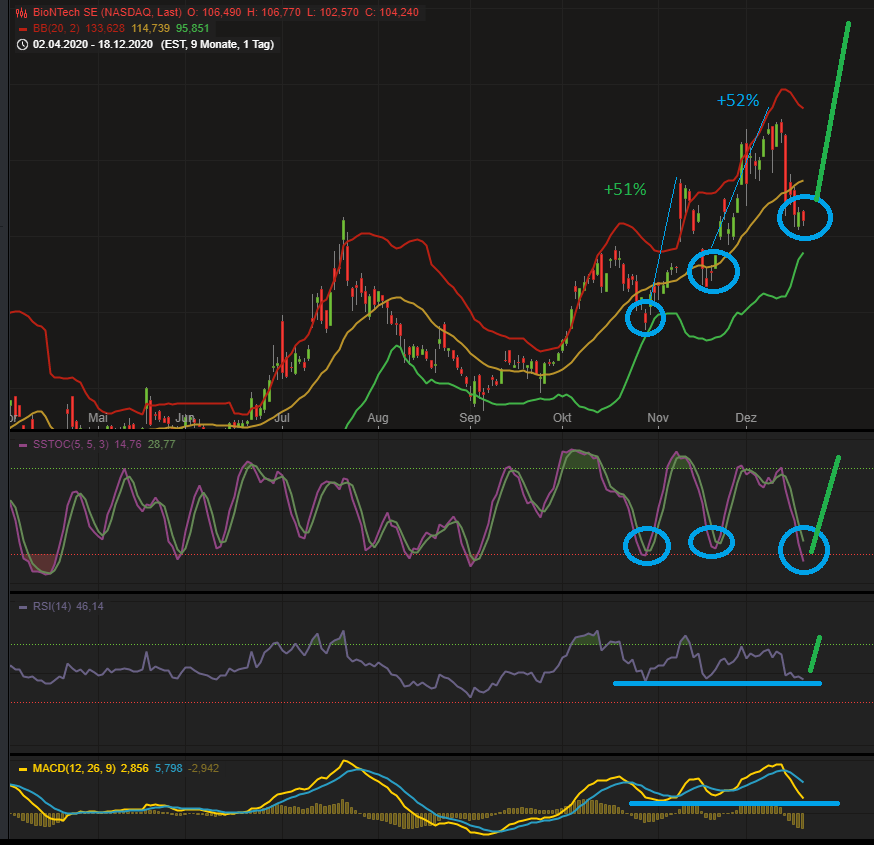Viewport: 874px width, 845px height.
Task: Click the Nov axis label
Action: 658,417
